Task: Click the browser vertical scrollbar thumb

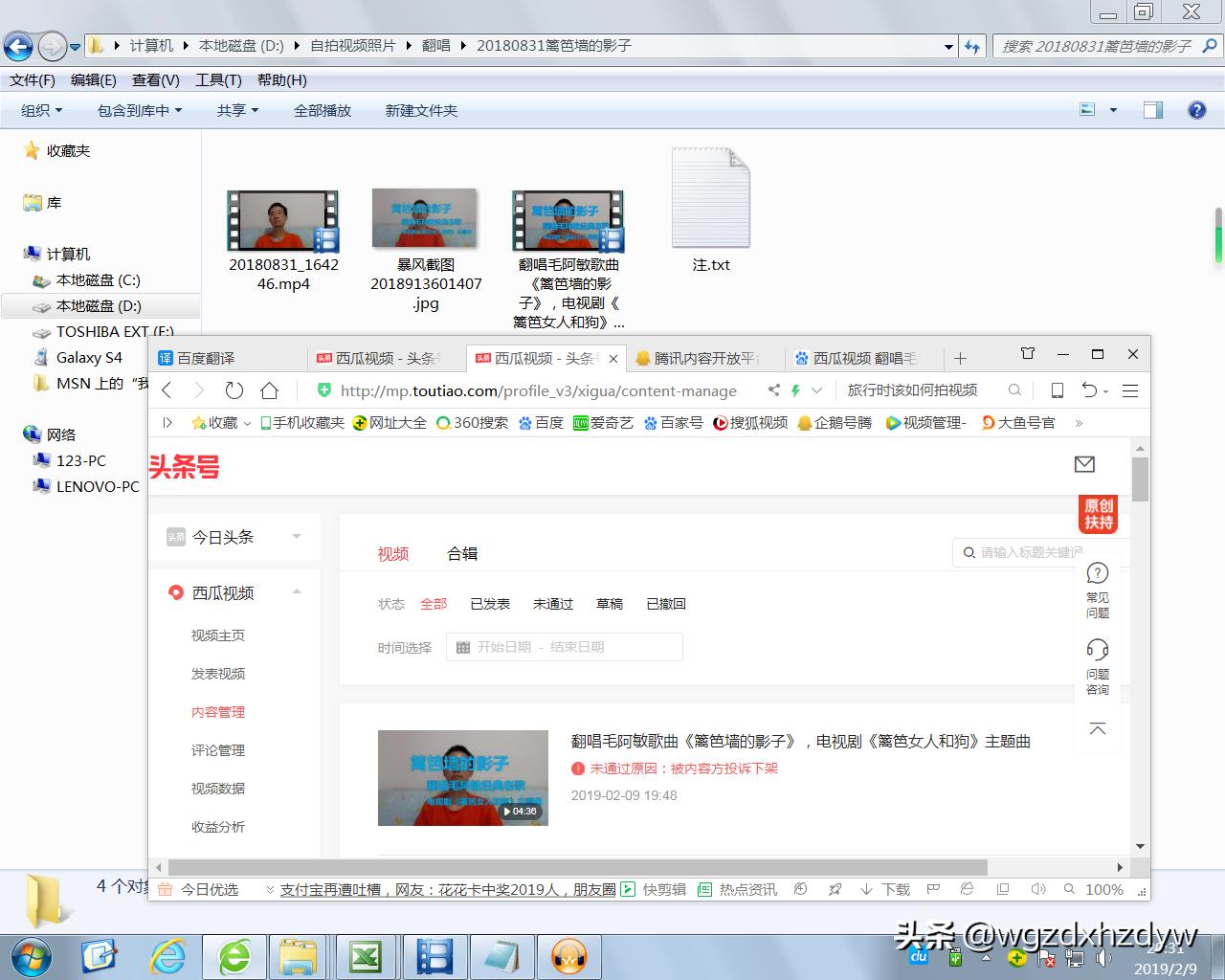Action: point(1140,479)
